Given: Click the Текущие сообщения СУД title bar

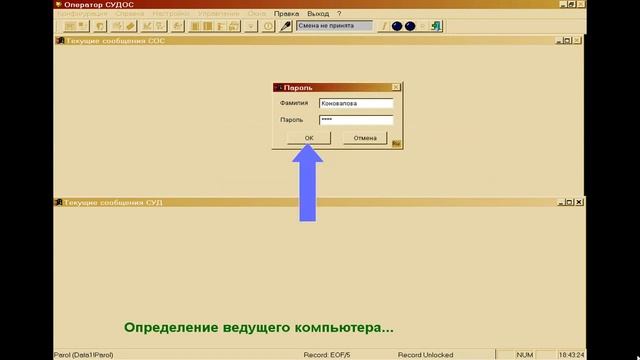Looking at the screenshot, I should point(319,202).
